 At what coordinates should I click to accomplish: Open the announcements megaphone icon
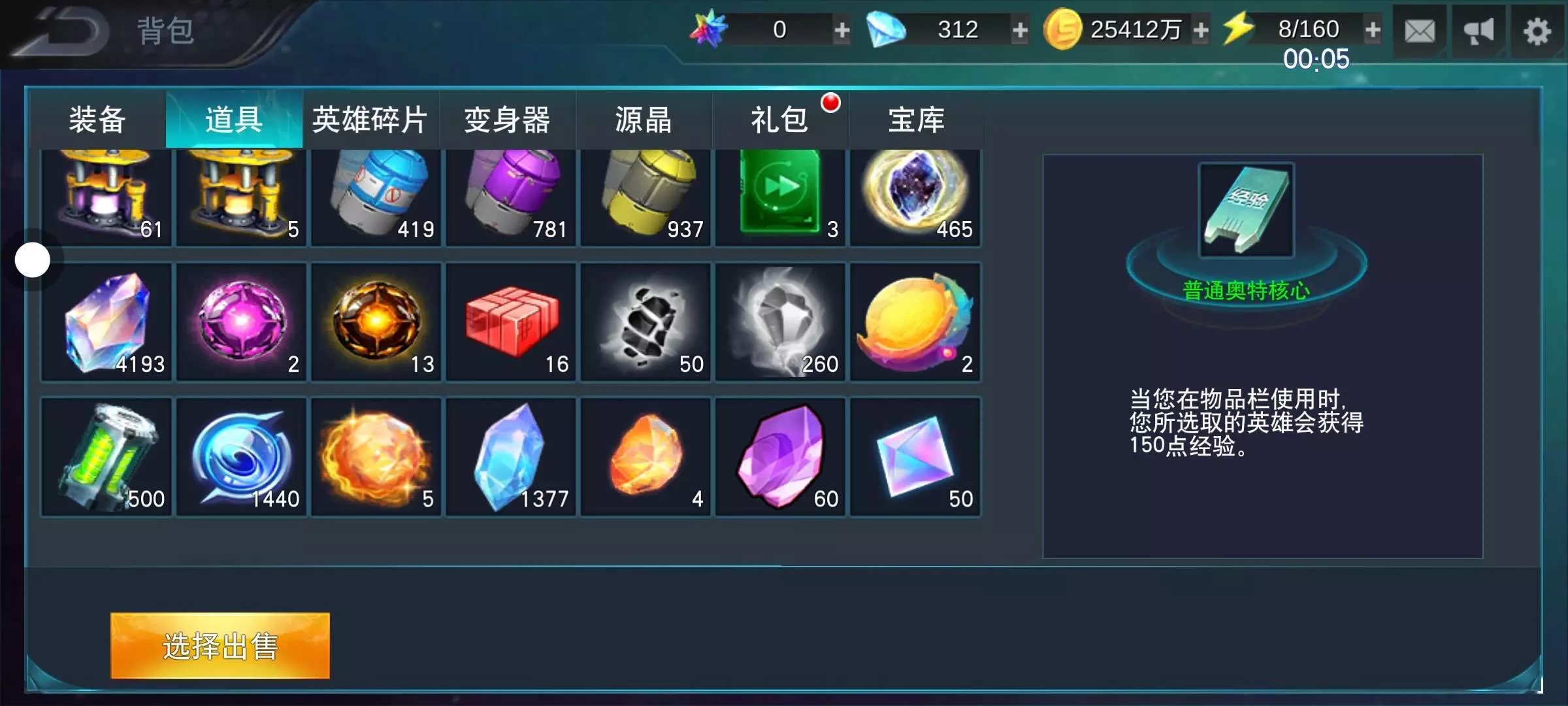click(x=1478, y=31)
